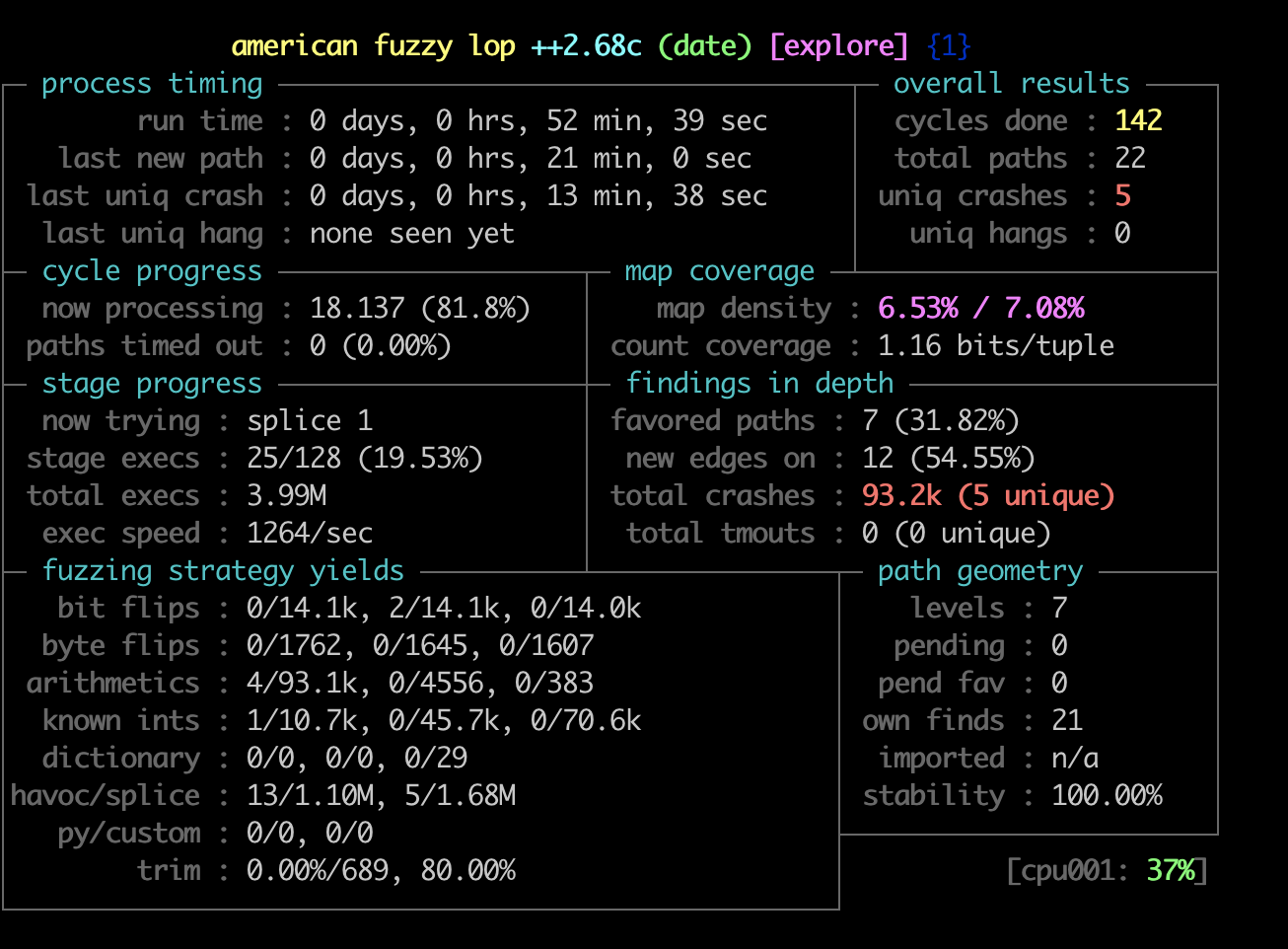Select the 'path geometry' section header
The height and width of the screenshot is (949, 1288).
[980, 571]
